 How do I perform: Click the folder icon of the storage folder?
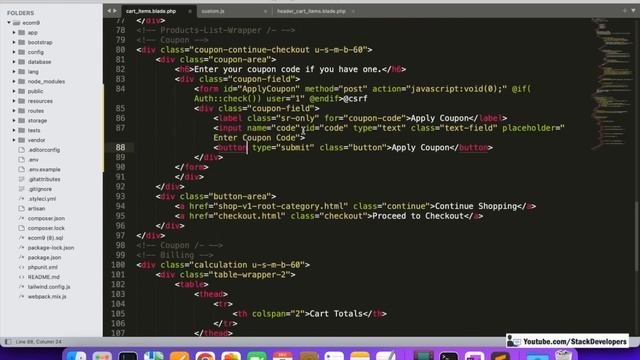coord(22,120)
